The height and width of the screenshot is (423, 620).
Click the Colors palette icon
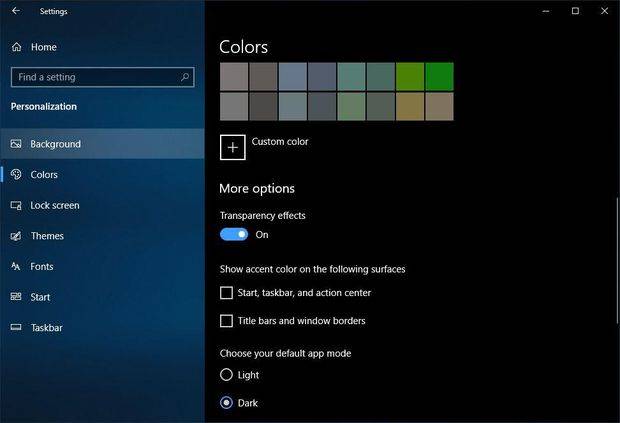point(16,174)
